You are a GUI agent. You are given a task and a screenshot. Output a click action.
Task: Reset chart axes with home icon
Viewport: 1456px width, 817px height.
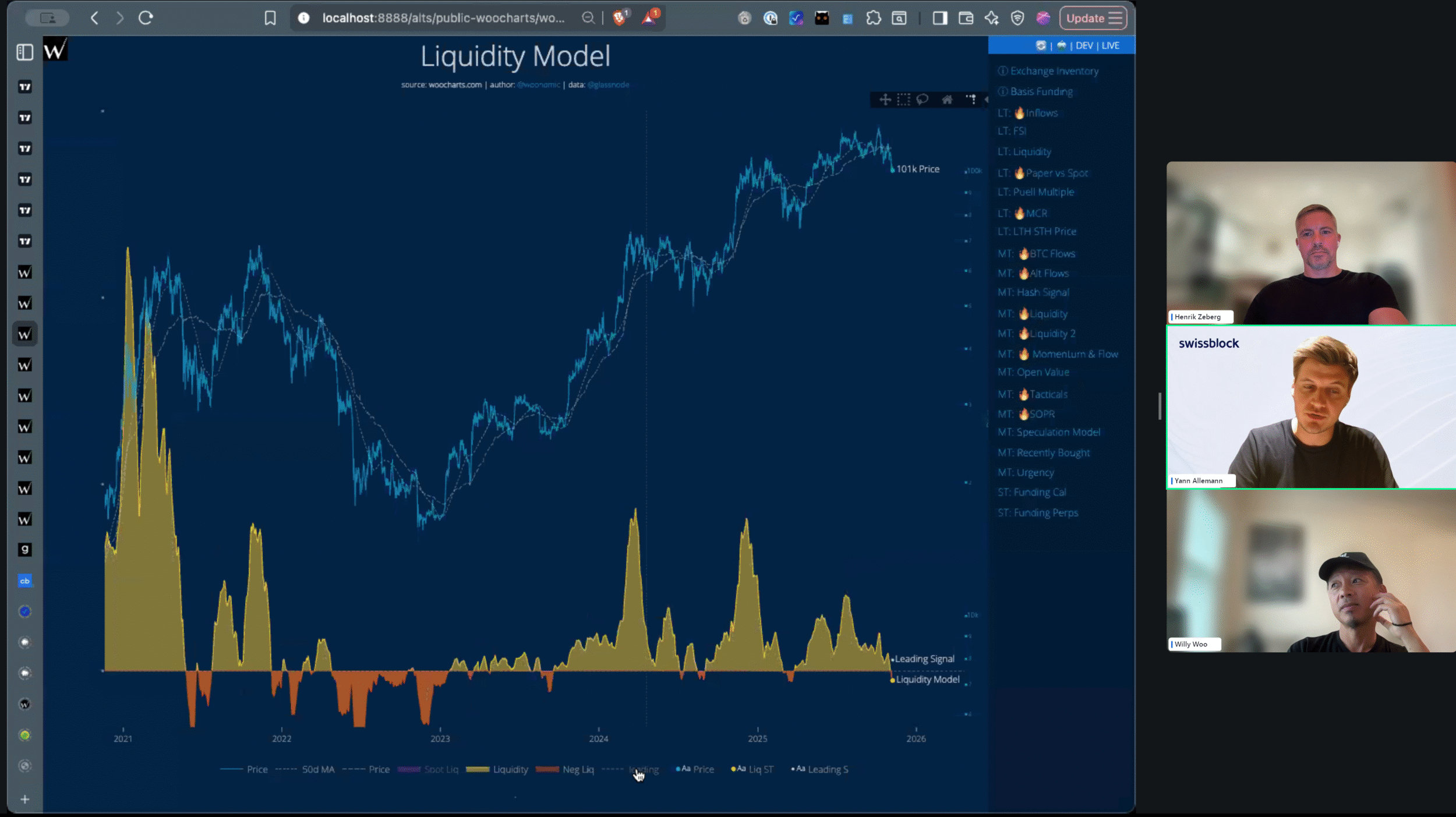pyautogui.click(x=948, y=100)
